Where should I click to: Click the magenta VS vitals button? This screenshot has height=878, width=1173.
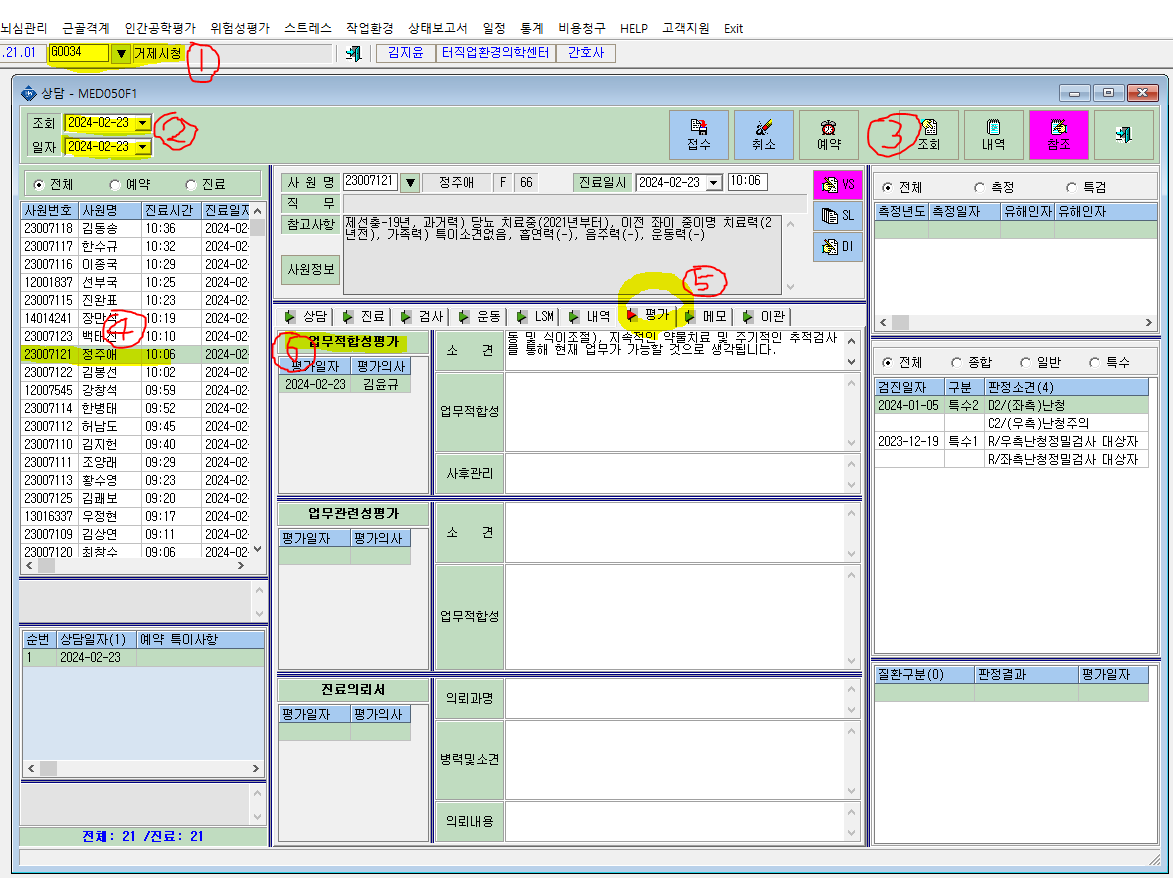(838, 185)
